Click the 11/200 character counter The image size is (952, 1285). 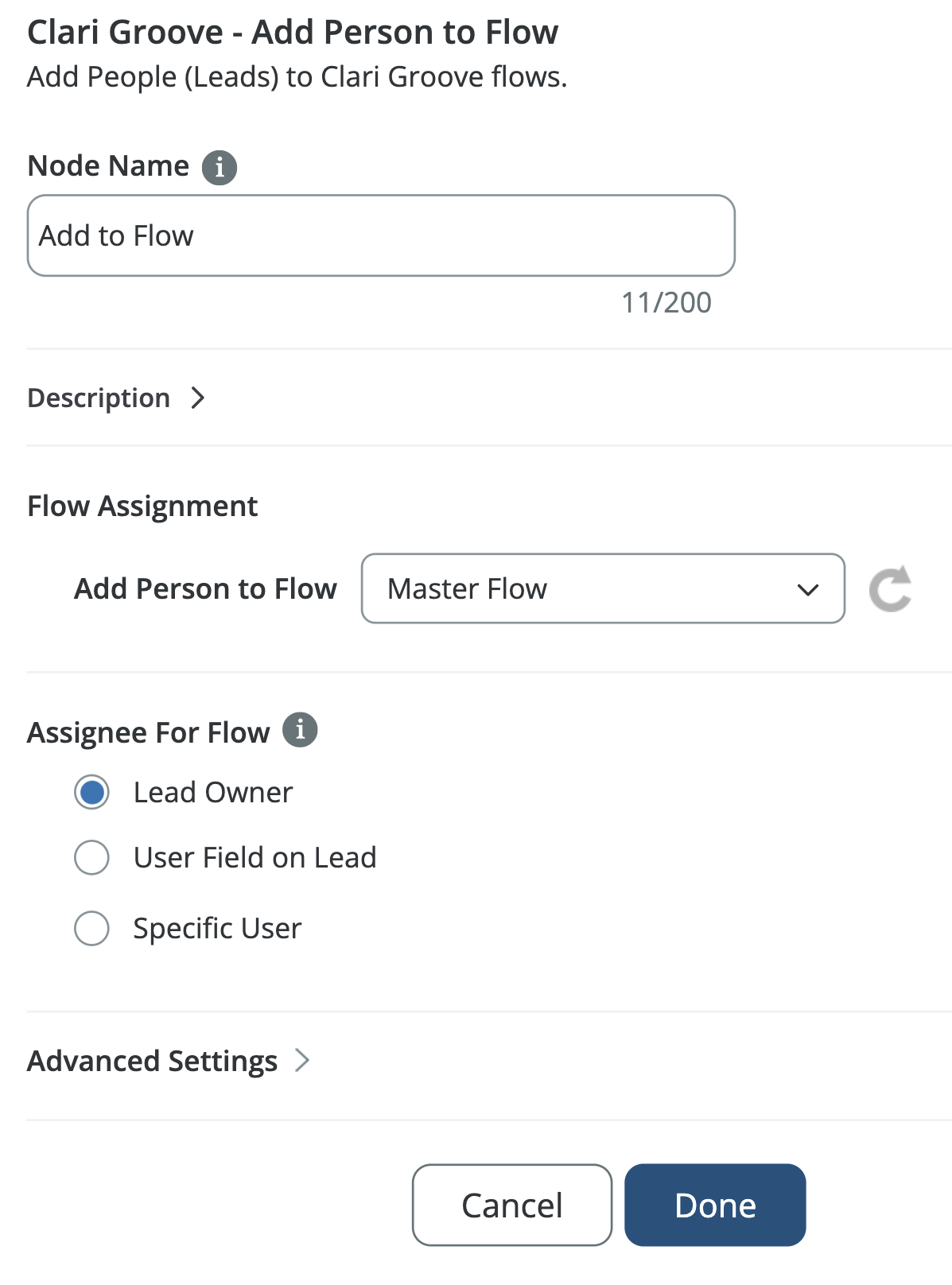pyautogui.click(x=666, y=302)
